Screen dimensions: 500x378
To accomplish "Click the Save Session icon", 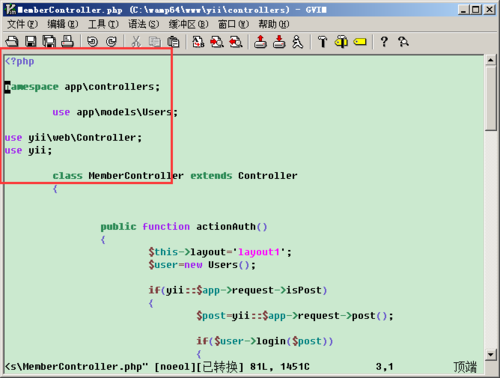I will point(279,42).
